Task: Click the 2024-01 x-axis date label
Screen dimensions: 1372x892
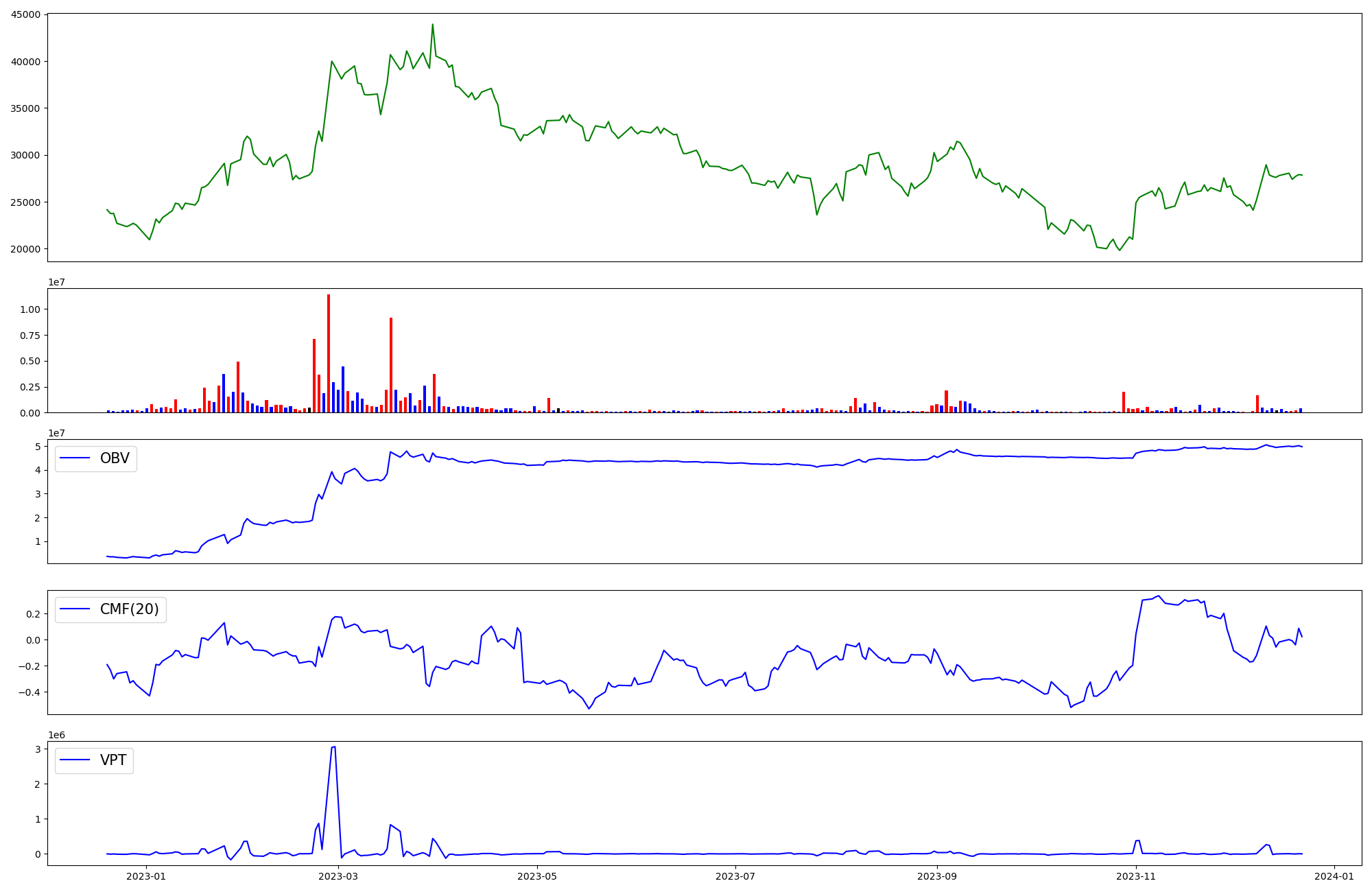Action: coord(1334,876)
